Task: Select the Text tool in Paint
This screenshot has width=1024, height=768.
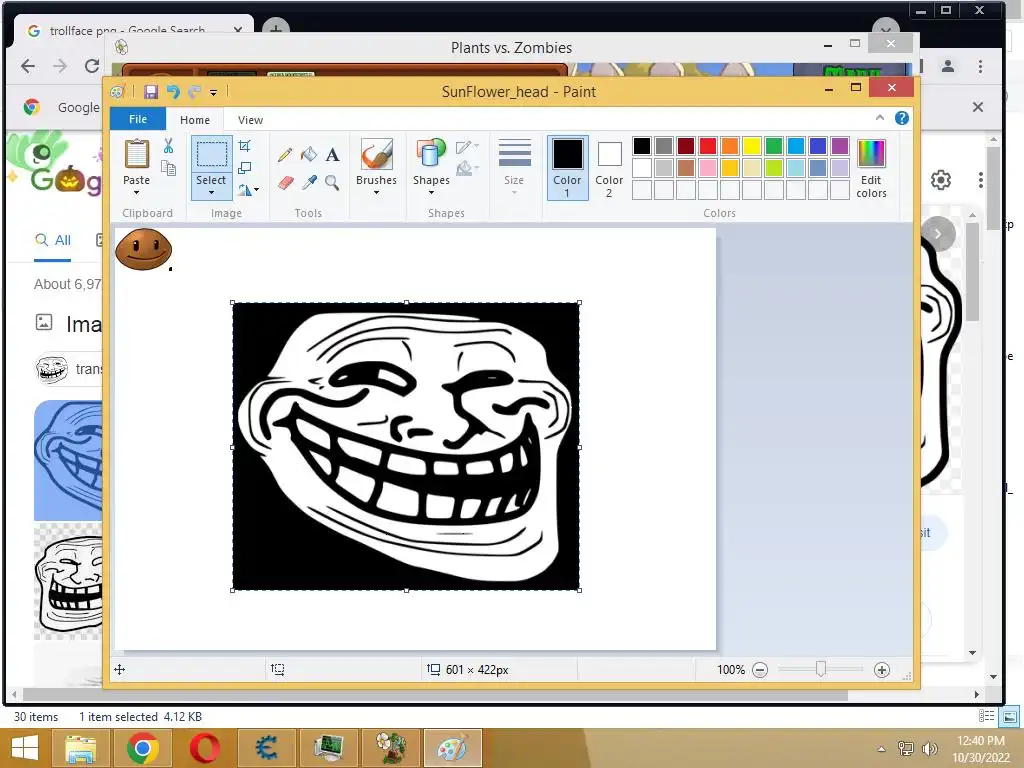Action: 332,155
